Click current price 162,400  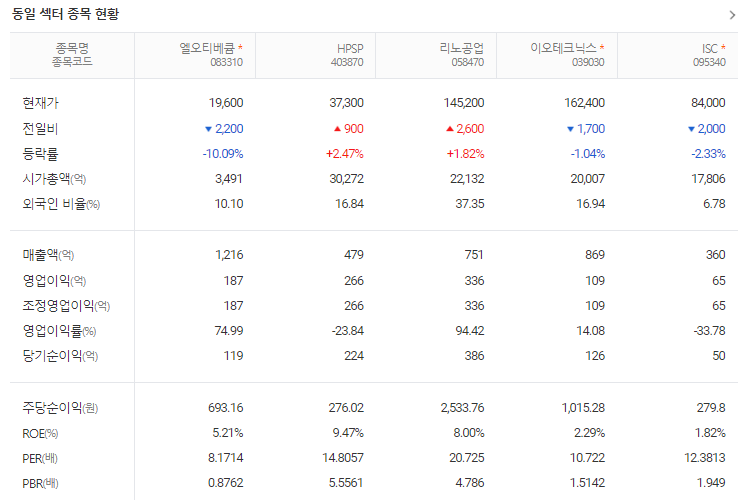584,103
